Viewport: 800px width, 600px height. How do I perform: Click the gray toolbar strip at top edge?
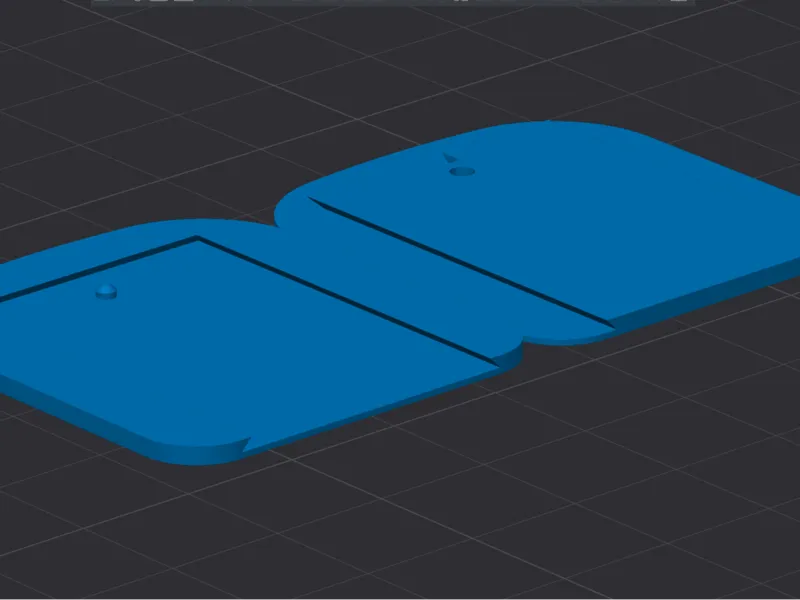tap(393, 3)
